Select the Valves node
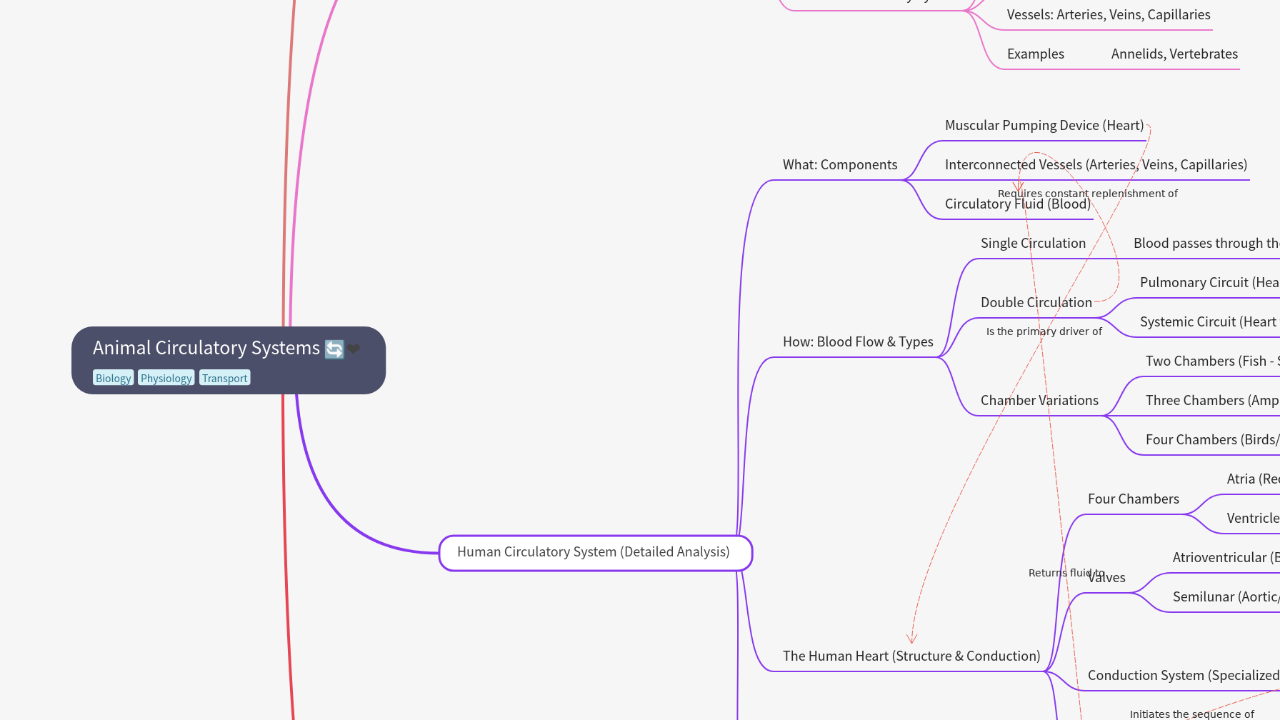Image resolution: width=1280 pixels, height=720 pixels. coord(1108,578)
